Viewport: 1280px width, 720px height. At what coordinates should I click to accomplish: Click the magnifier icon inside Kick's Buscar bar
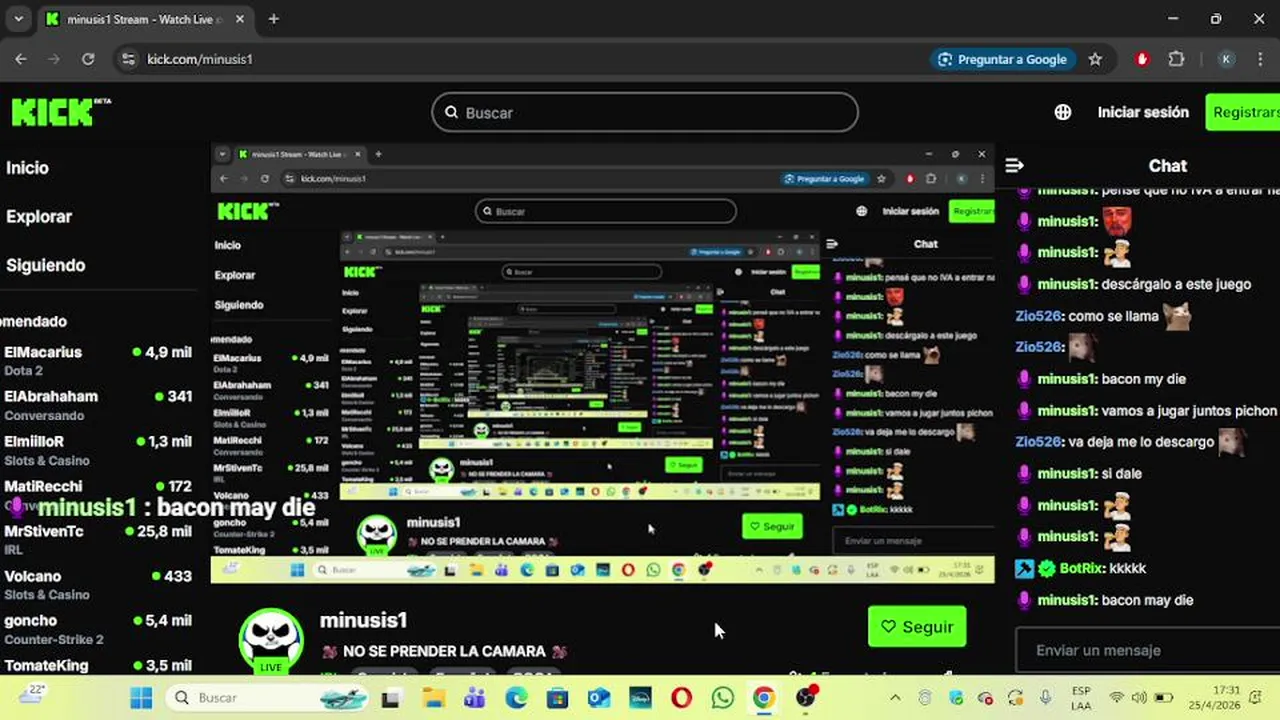(x=451, y=113)
